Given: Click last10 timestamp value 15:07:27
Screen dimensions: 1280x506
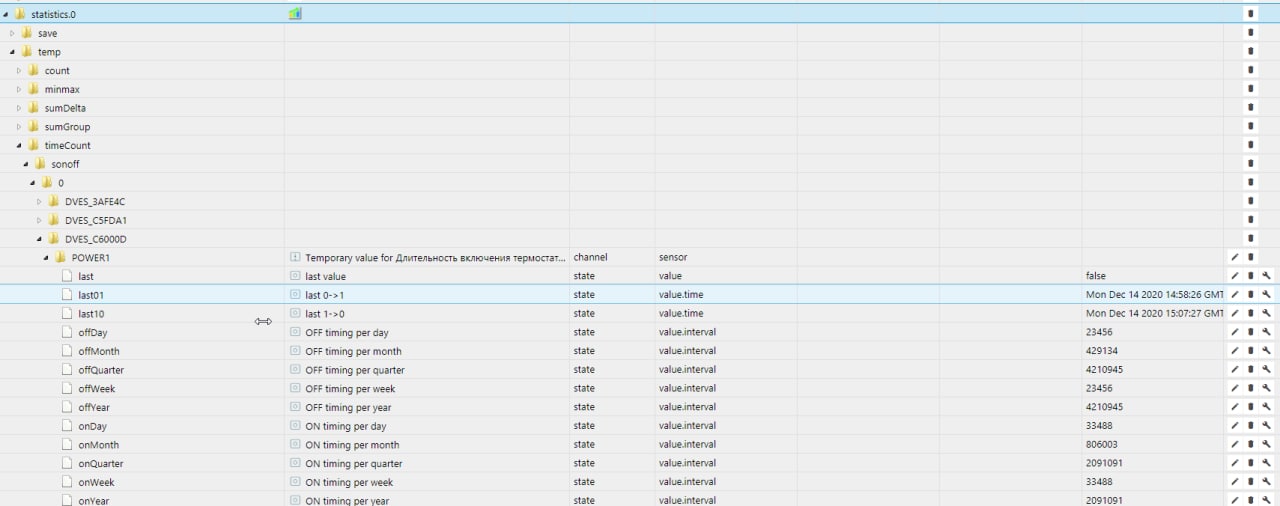Looking at the screenshot, I should 1155,313.
